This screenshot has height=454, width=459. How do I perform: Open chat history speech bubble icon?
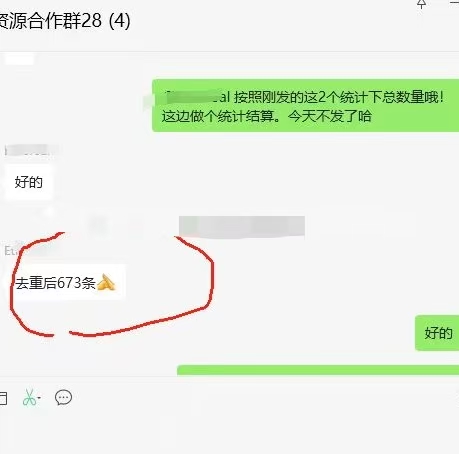coord(63,397)
